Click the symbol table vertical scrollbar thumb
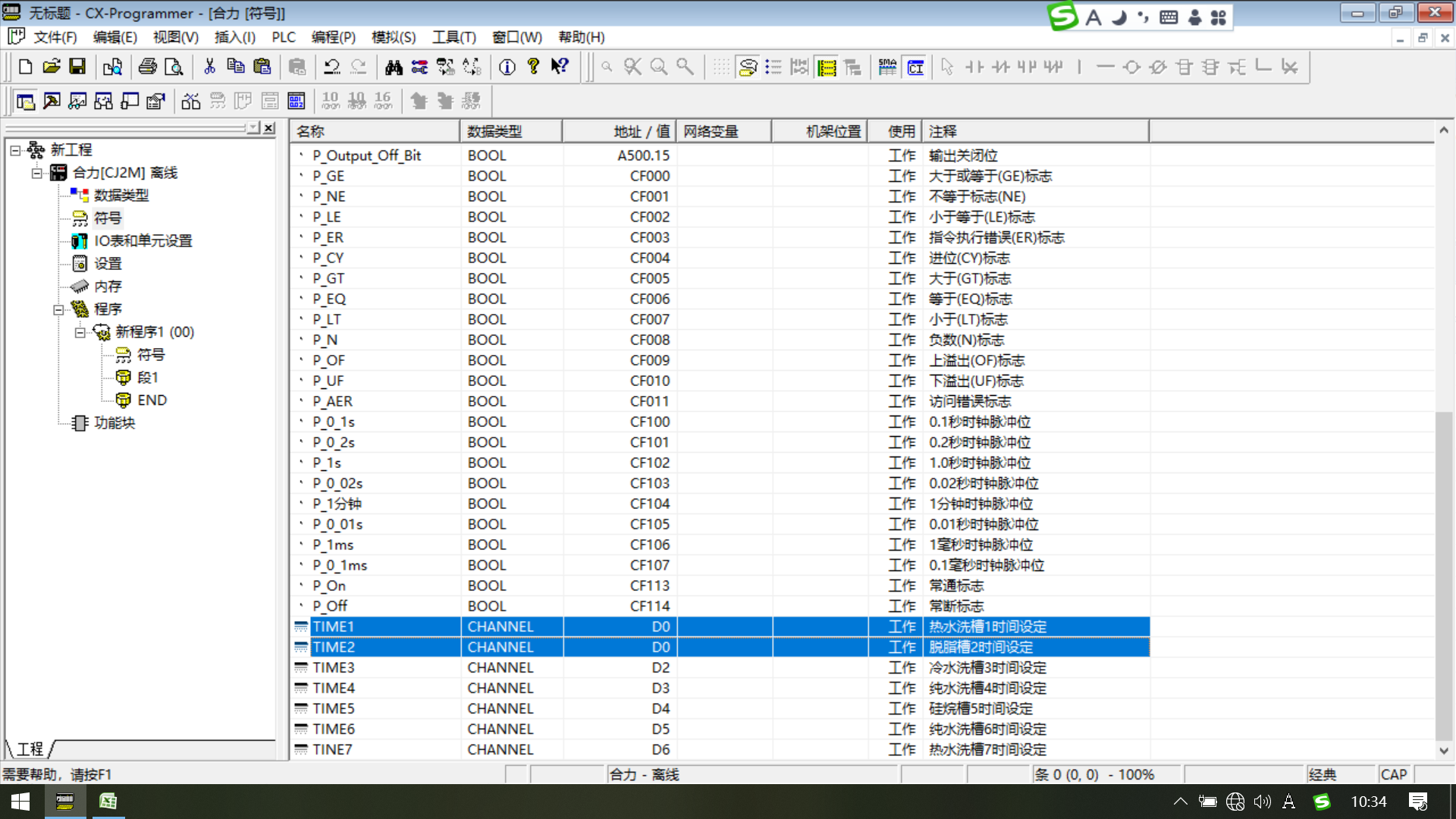 [x=1443, y=576]
